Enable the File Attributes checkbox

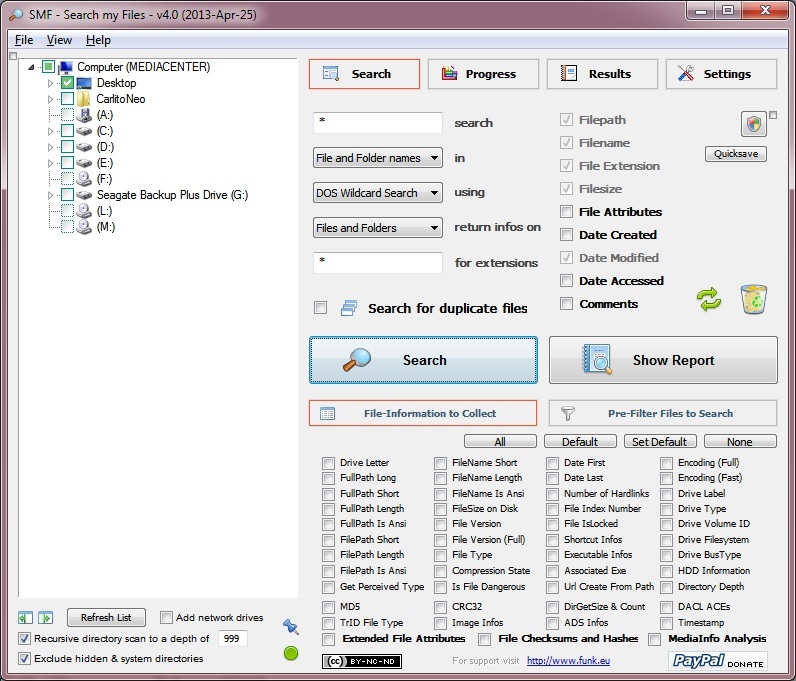[x=566, y=212]
